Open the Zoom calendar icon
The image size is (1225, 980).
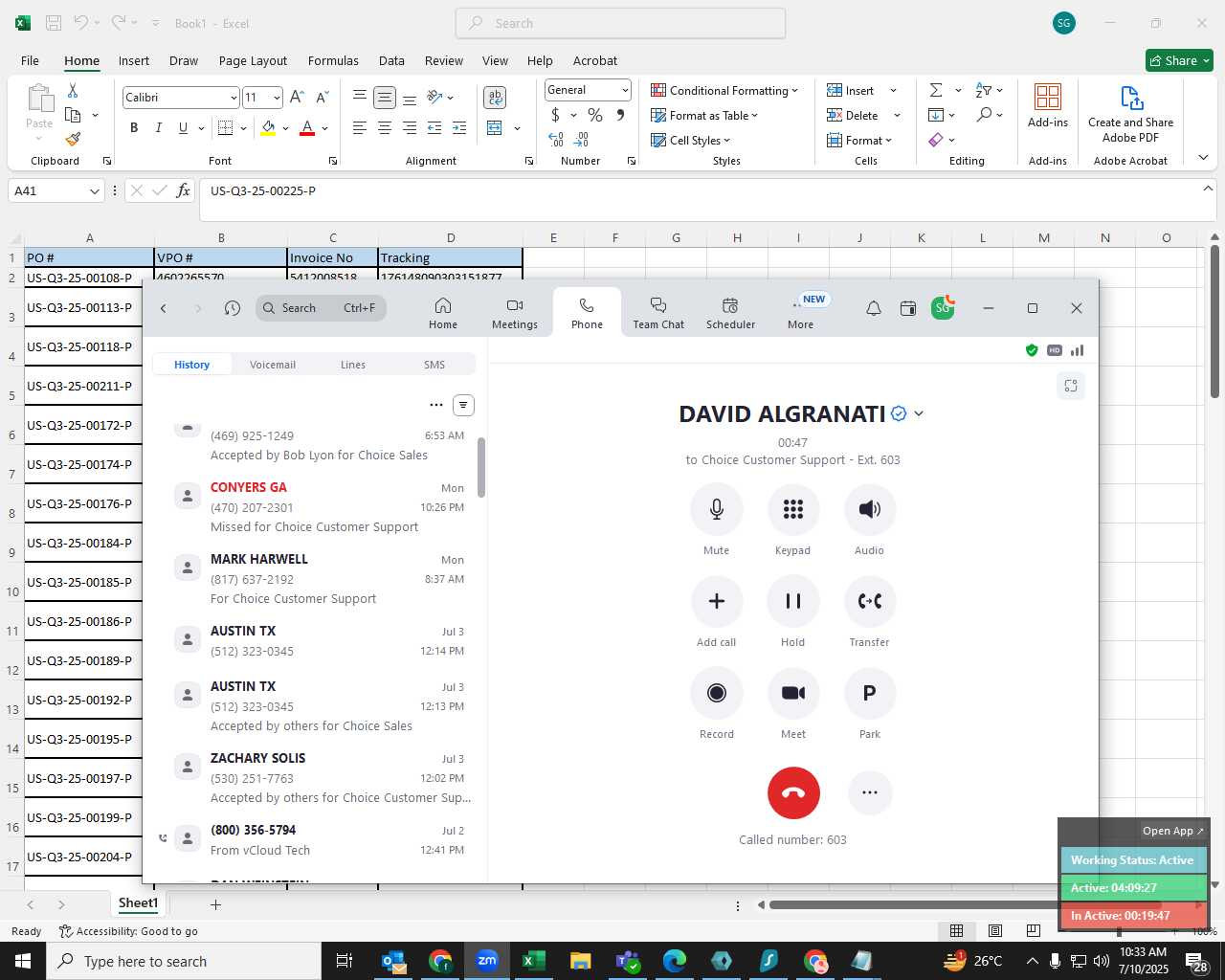pos(908,308)
